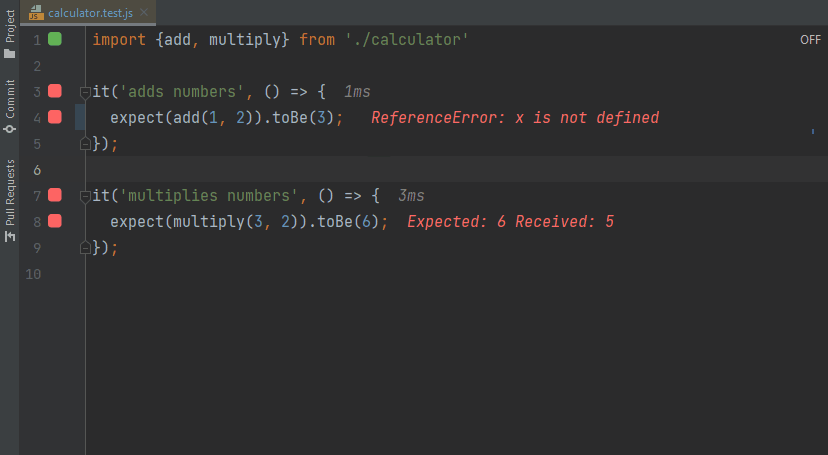Click the red error marker on line 4
828x455 pixels.
[x=55, y=117]
